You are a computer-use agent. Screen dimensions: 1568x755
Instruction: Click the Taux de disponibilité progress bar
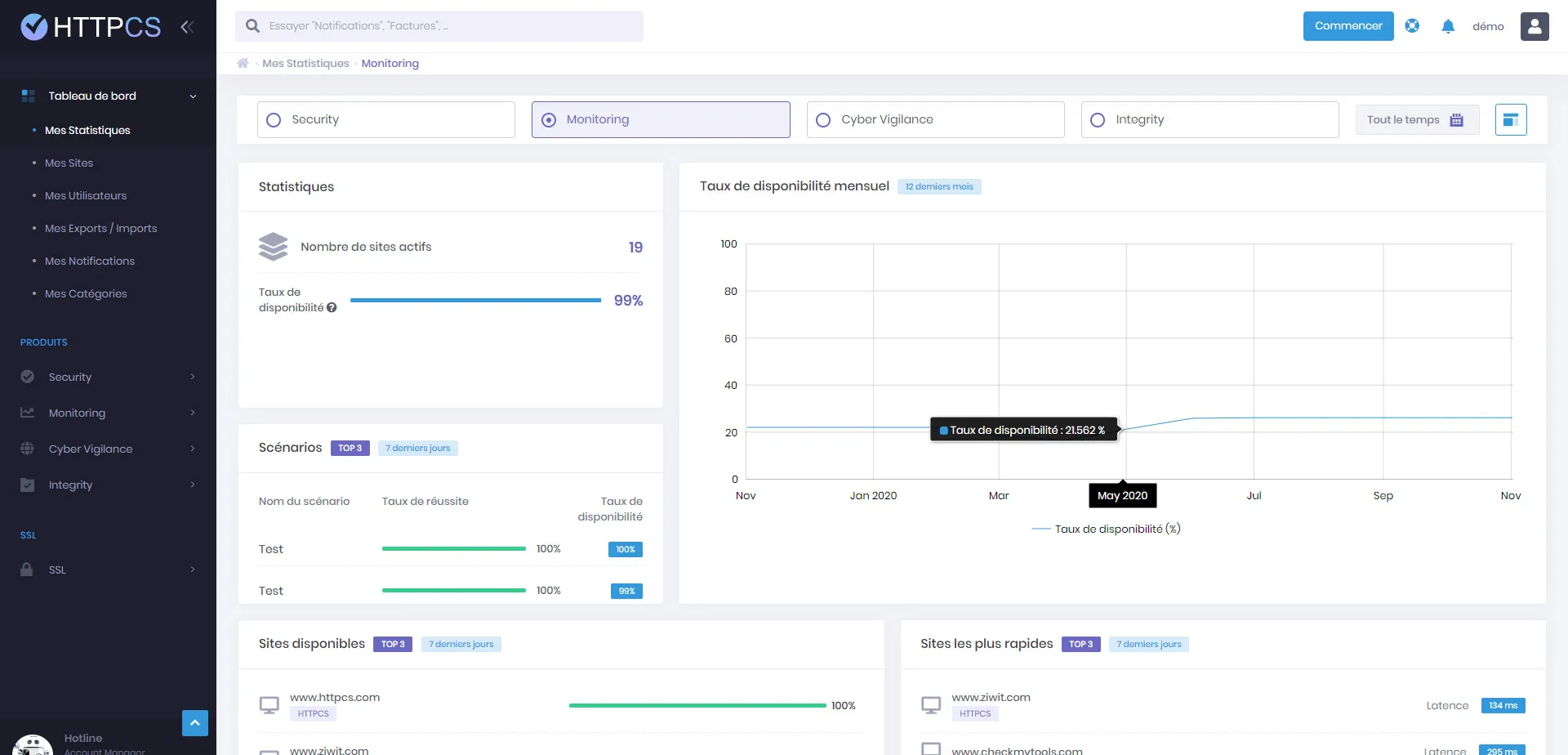(476, 300)
